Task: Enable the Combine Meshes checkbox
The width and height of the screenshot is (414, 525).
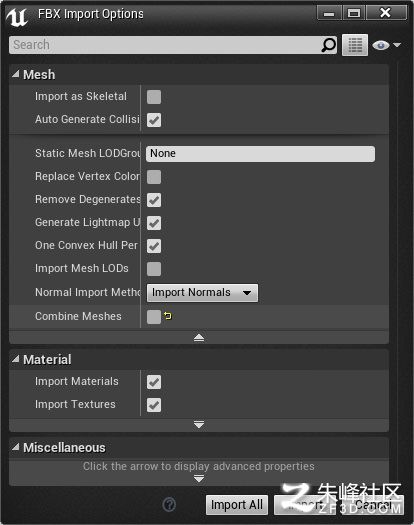Action: [x=154, y=317]
